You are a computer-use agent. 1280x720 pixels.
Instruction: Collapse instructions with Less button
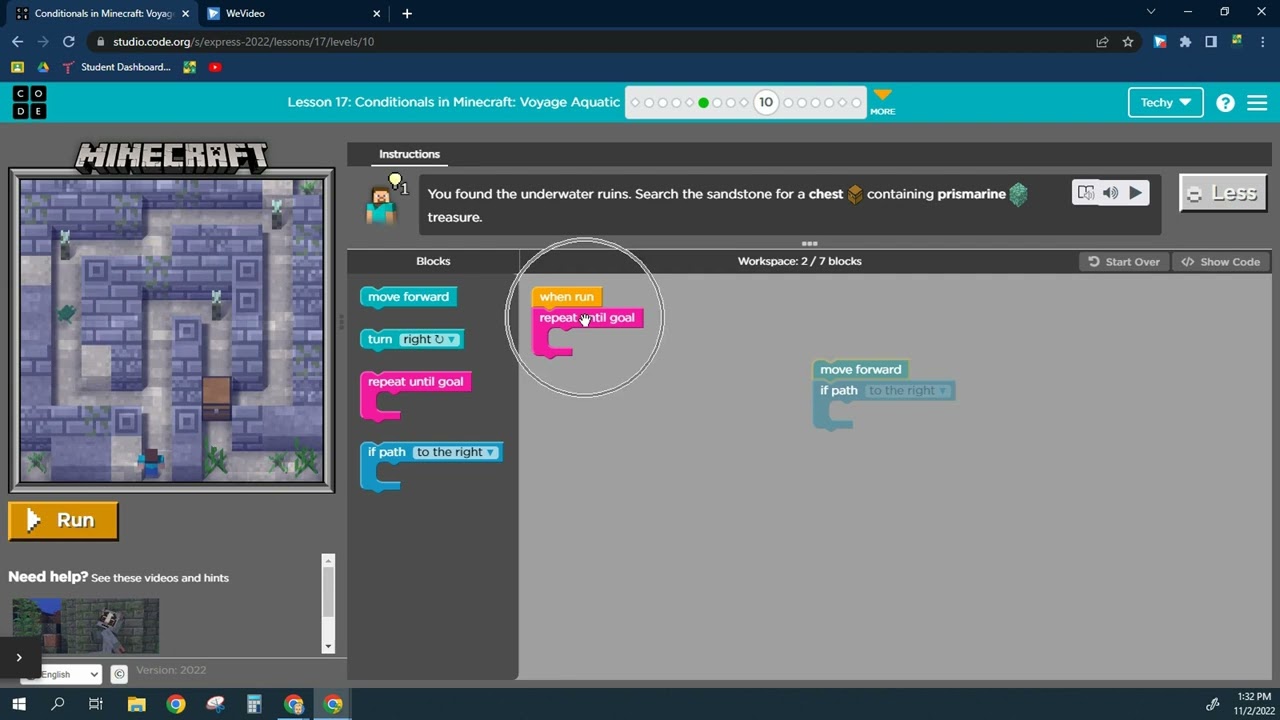1223,193
